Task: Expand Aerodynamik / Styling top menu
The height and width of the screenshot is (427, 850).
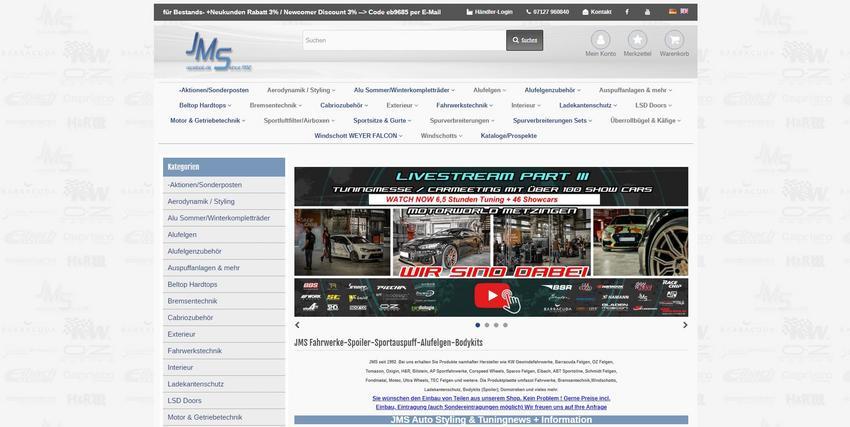Action: [301, 90]
